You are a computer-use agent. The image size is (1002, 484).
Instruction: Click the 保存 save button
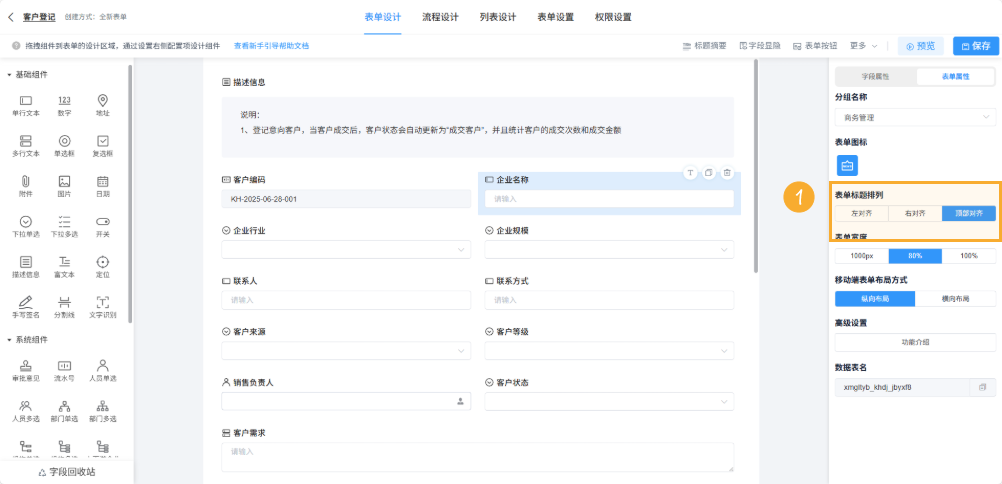pos(975,46)
